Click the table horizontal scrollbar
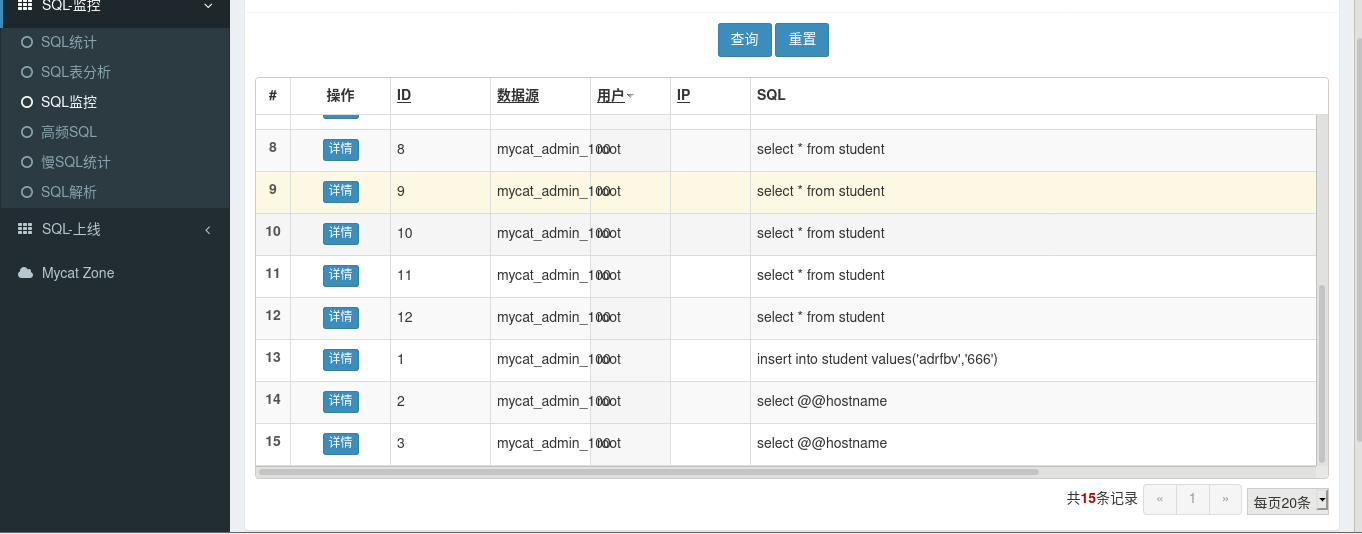This screenshot has height=534, width=1362. click(x=648, y=472)
